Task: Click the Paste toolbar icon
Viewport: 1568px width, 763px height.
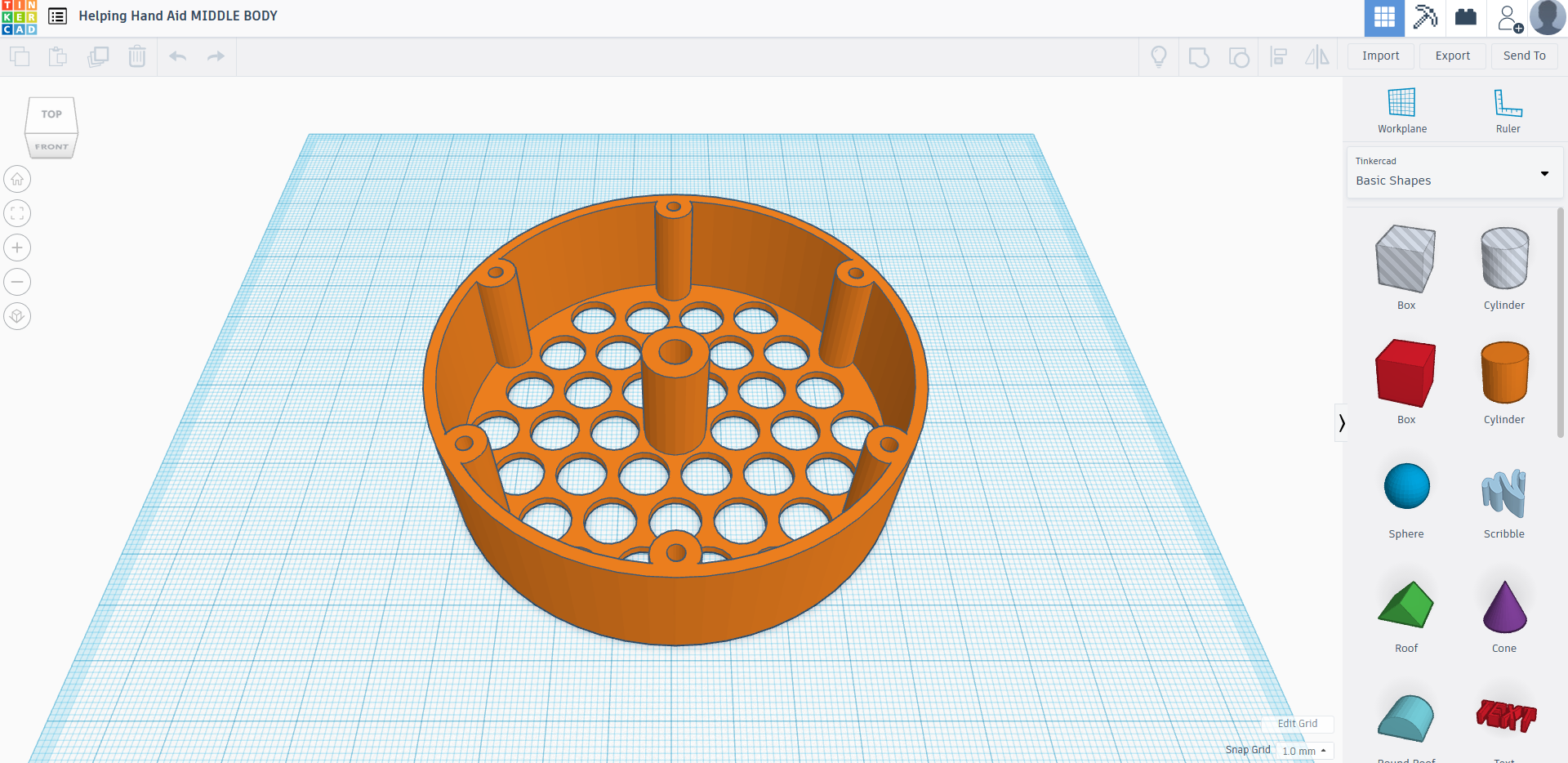Action: (x=58, y=56)
